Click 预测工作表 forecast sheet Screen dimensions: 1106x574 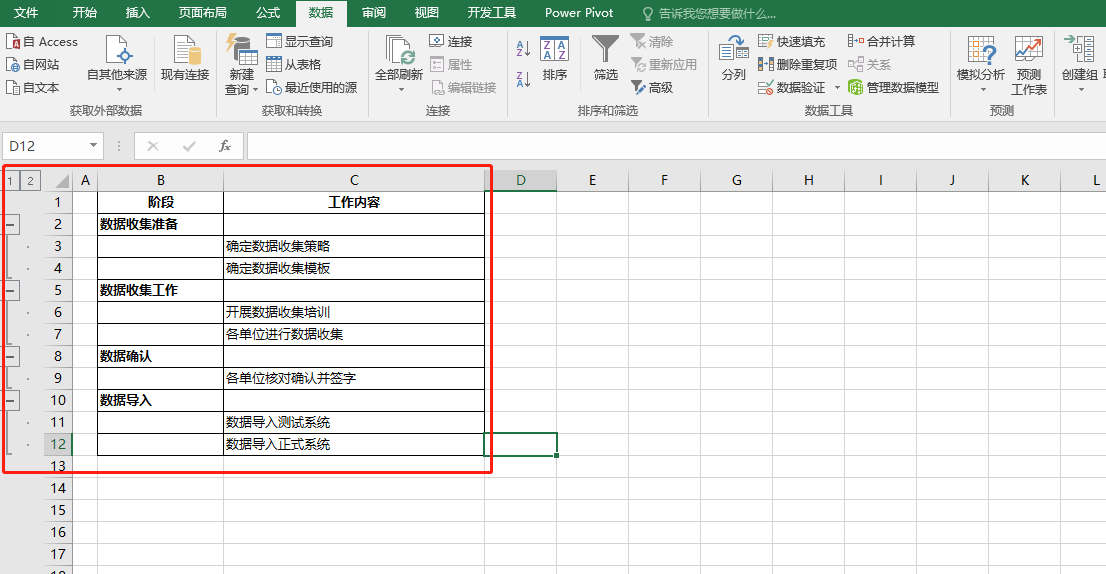[x=1028, y=65]
